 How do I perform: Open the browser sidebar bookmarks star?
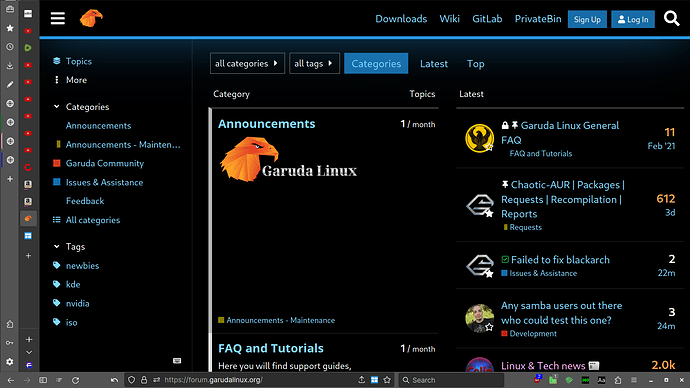(10, 28)
